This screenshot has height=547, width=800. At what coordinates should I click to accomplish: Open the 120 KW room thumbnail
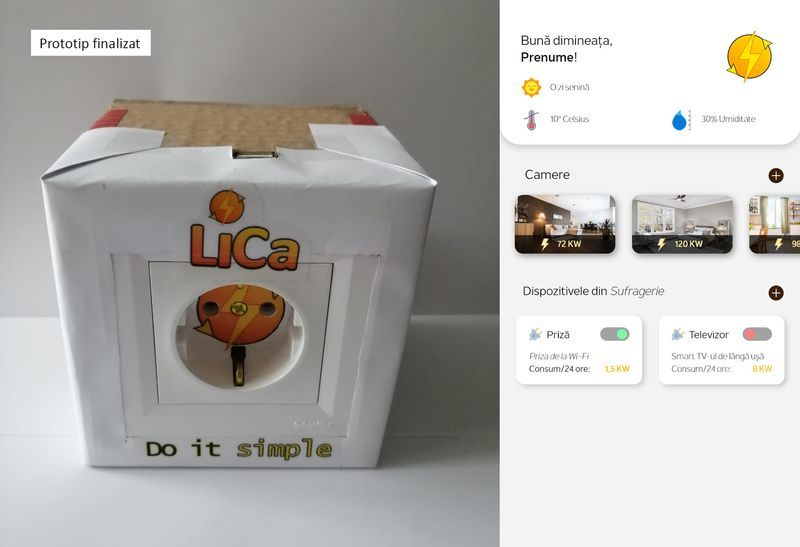(x=683, y=224)
